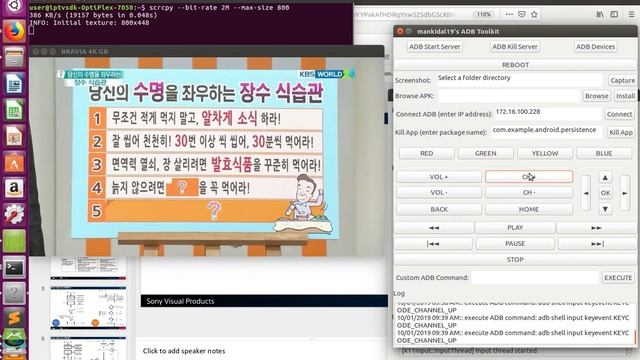Click the STOP button
Screen dimensions: 640x360
(x=515, y=260)
